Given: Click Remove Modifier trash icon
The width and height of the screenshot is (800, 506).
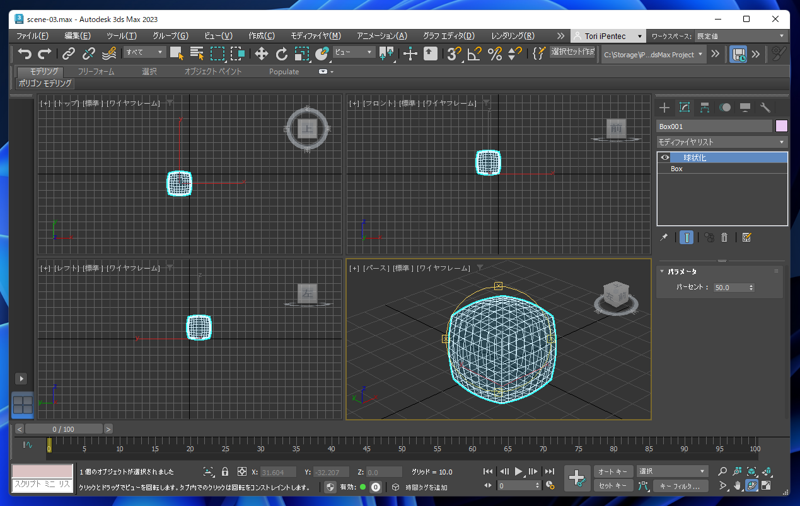Looking at the screenshot, I should tap(724, 238).
